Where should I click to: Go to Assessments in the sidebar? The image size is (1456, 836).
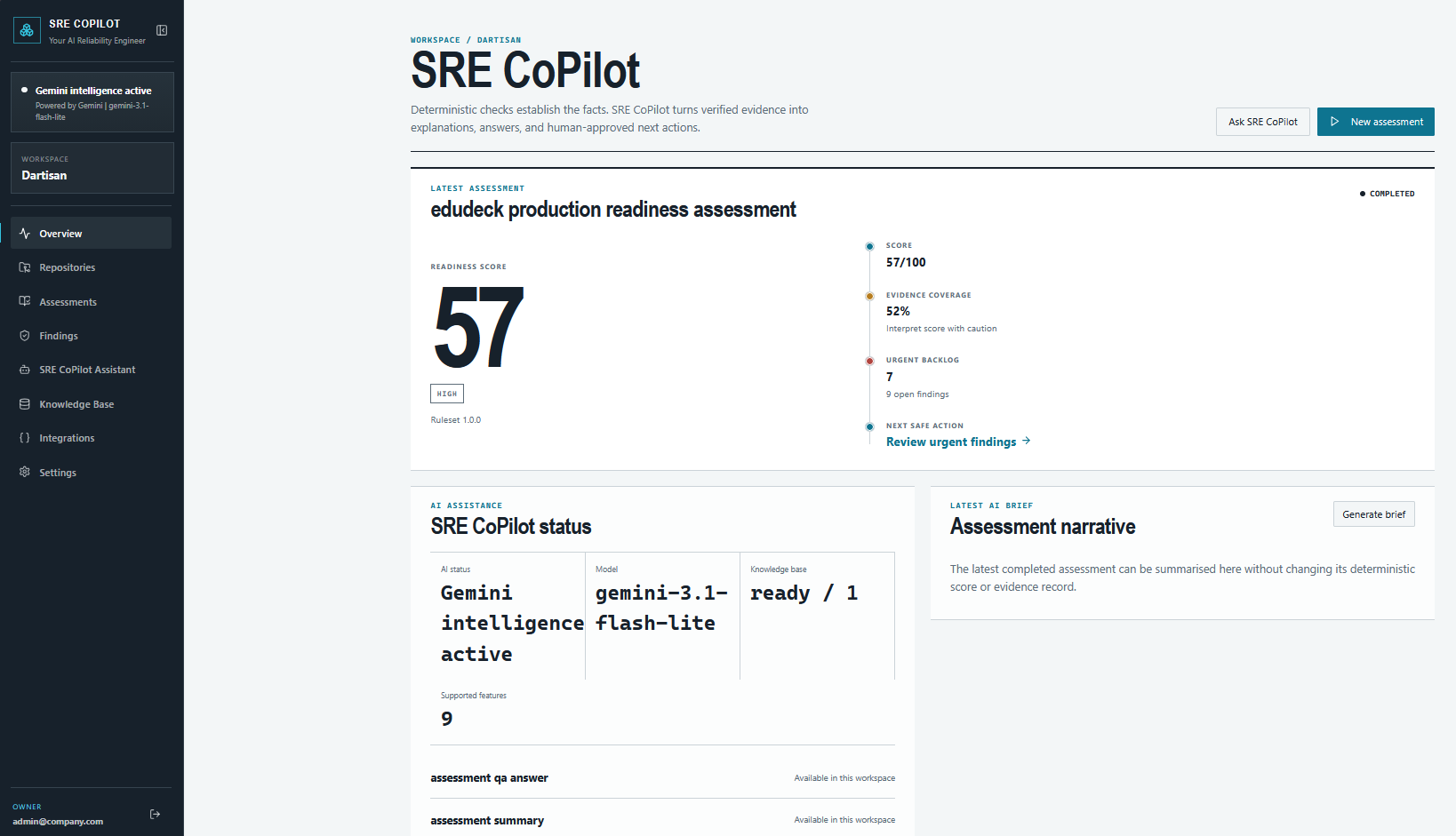(x=91, y=302)
